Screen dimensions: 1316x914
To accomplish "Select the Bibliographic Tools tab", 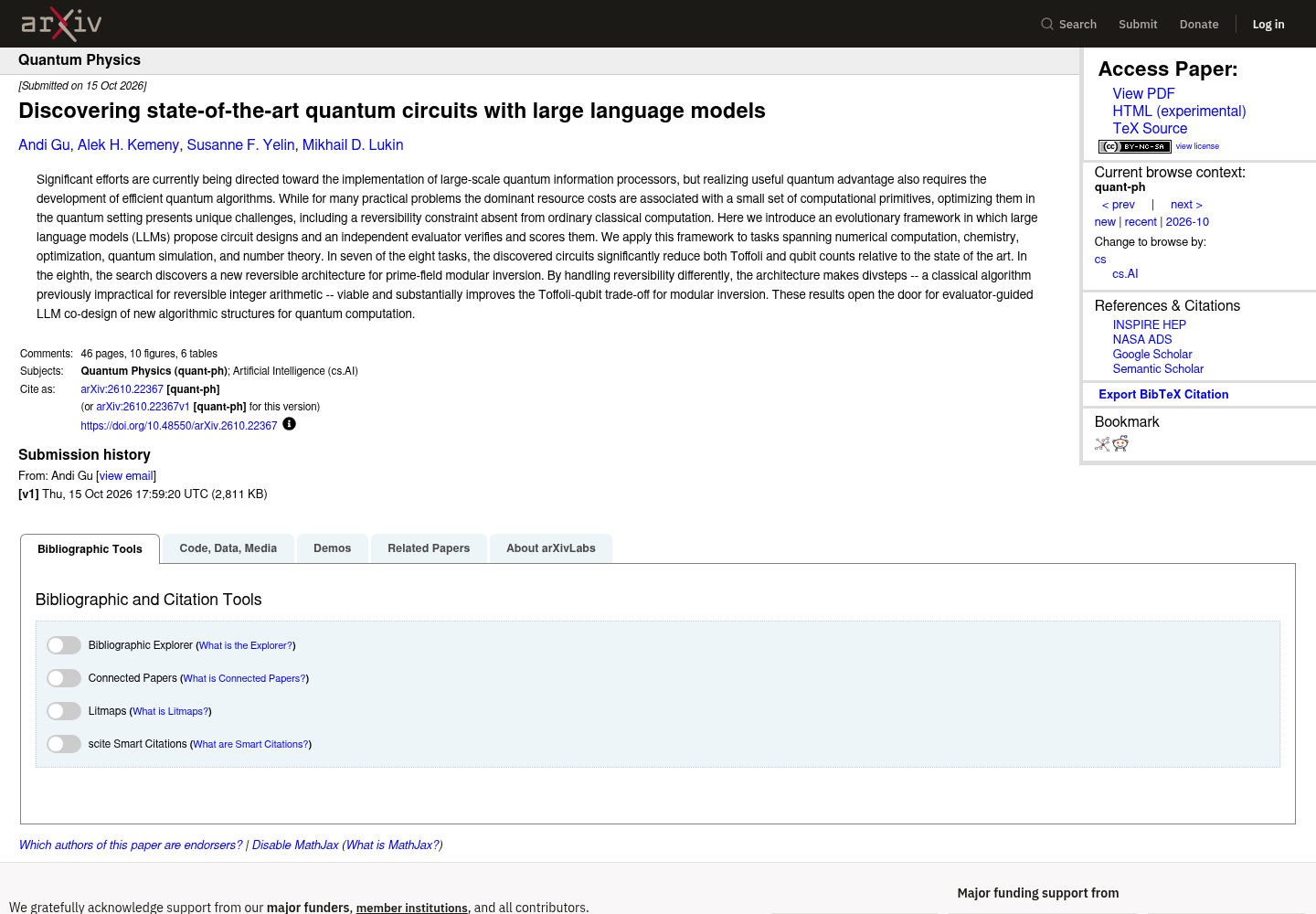I will click(90, 549).
